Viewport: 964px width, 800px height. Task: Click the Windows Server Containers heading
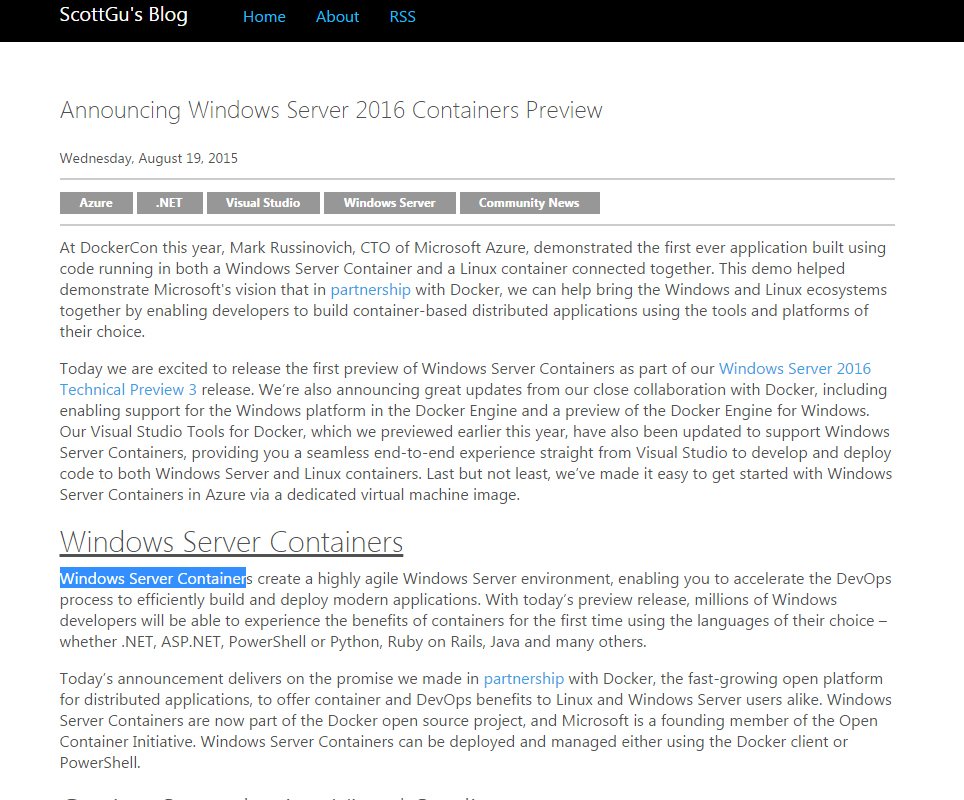(231, 542)
